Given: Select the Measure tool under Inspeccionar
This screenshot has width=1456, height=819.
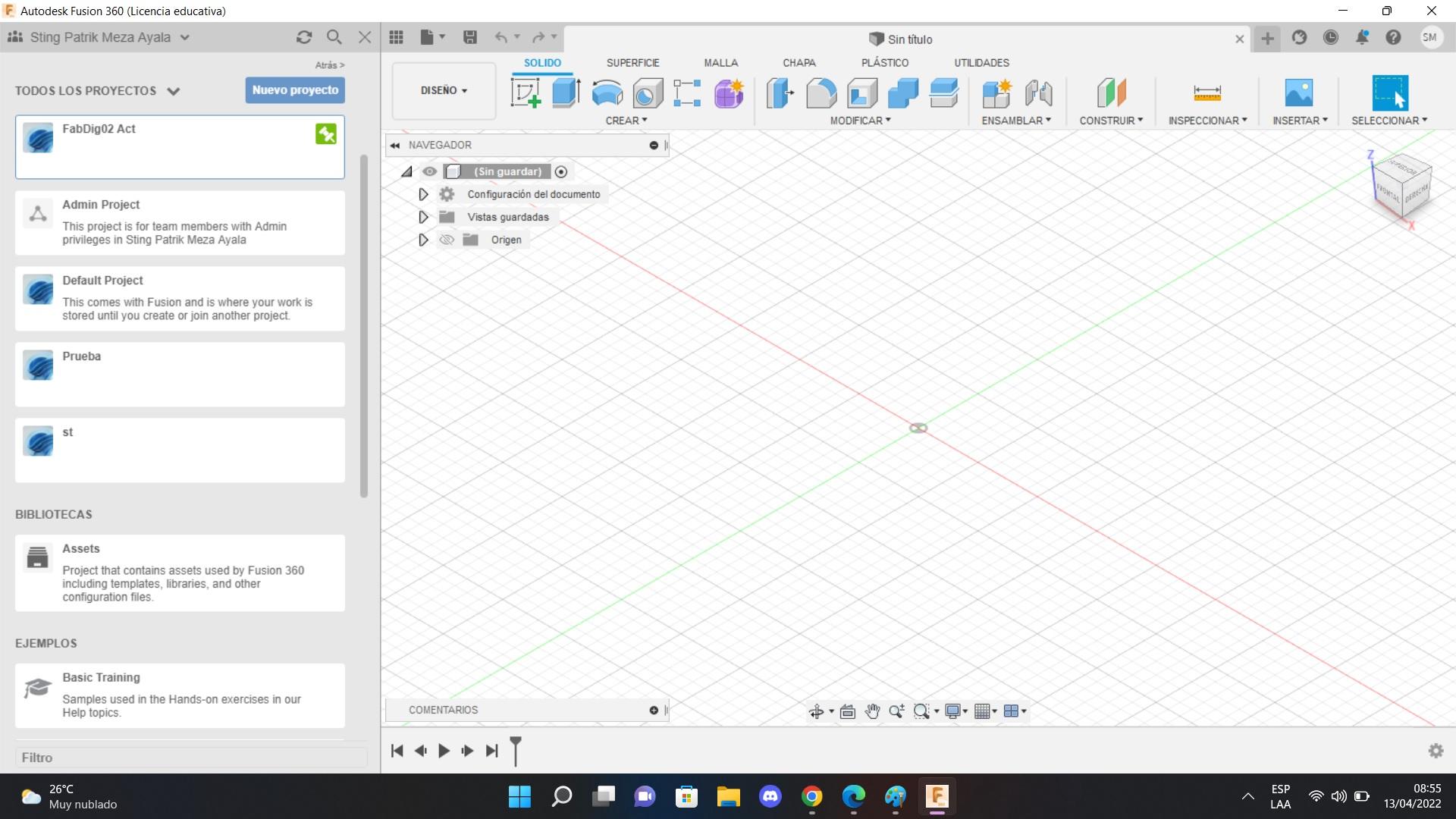Looking at the screenshot, I should [1207, 93].
